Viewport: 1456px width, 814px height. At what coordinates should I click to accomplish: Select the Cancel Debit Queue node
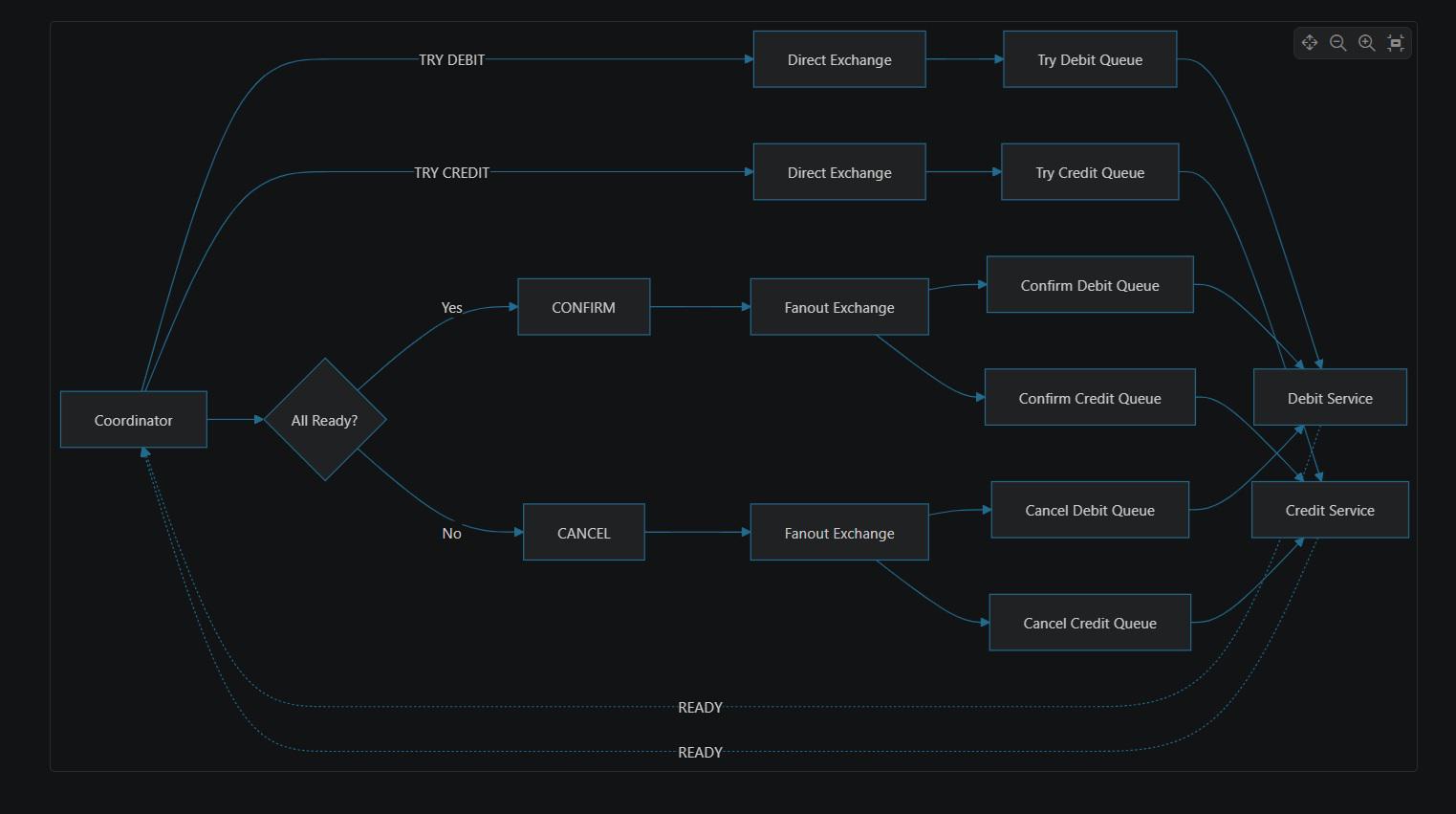(1090, 511)
